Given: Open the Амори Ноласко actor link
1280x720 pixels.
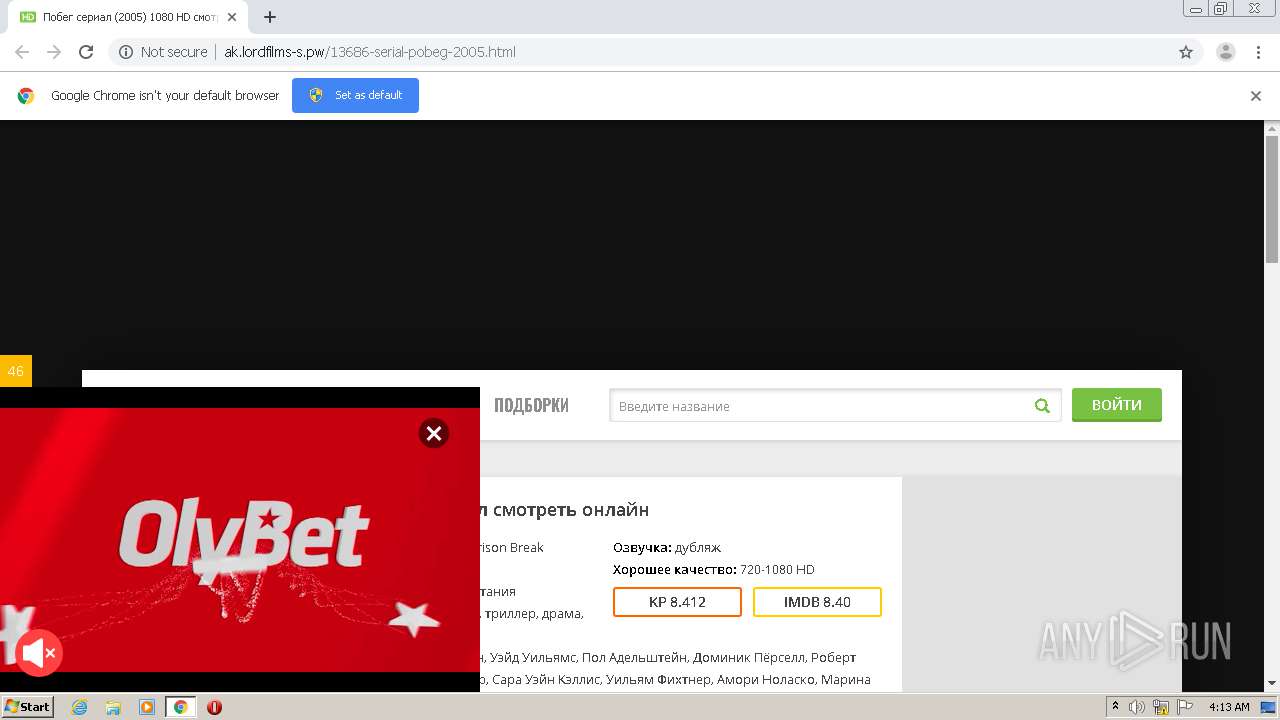Looking at the screenshot, I should pos(768,679).
